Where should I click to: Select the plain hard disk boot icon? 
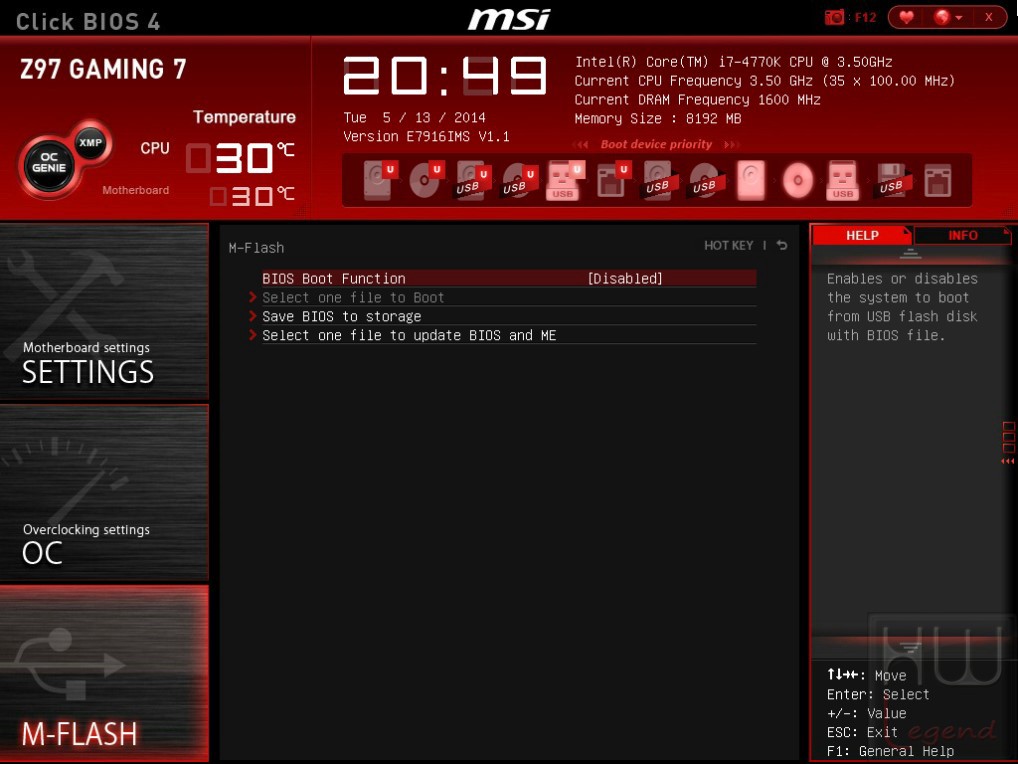[x=751, y=180]
